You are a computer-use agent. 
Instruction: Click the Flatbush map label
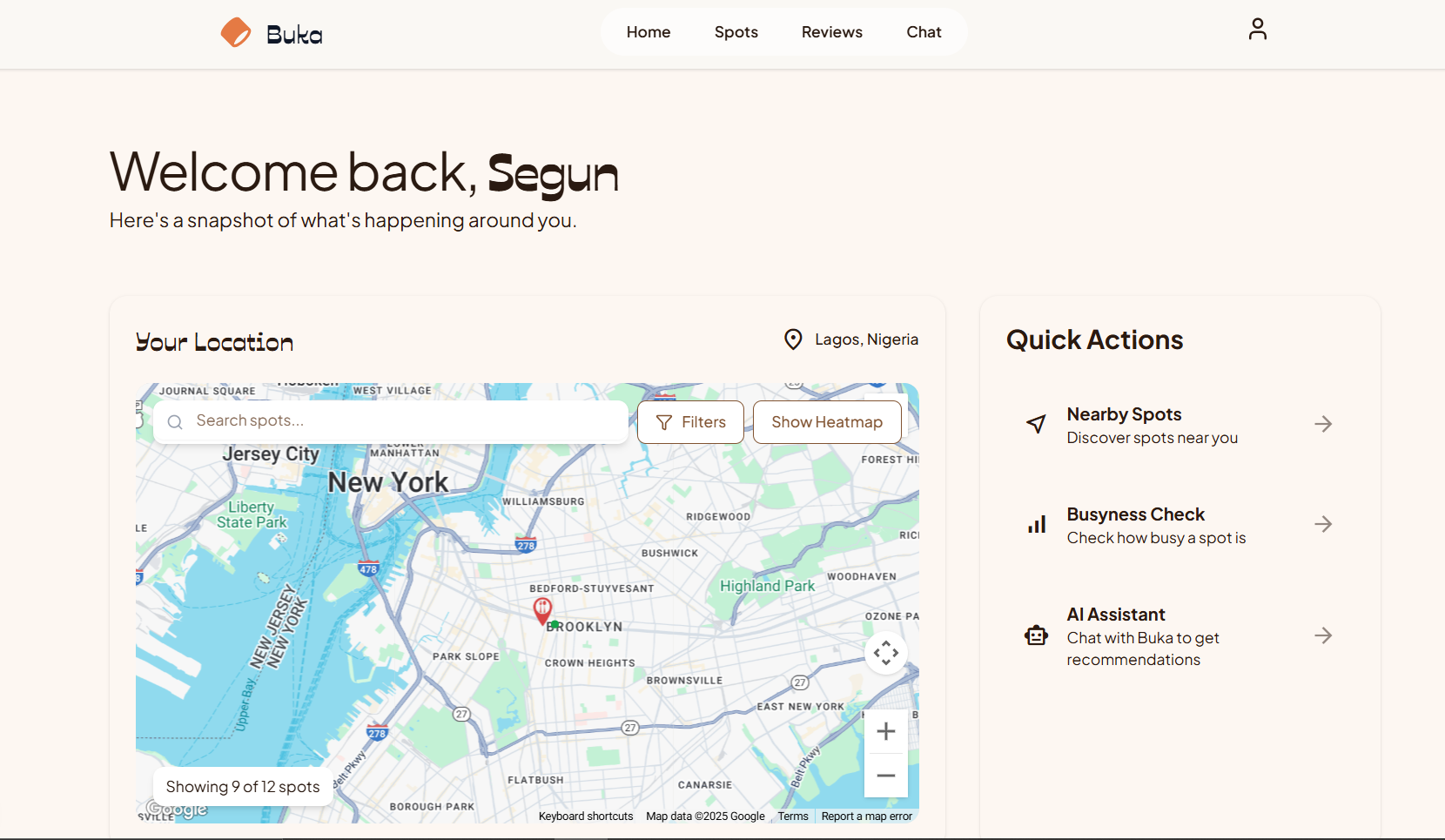[535, 780]
